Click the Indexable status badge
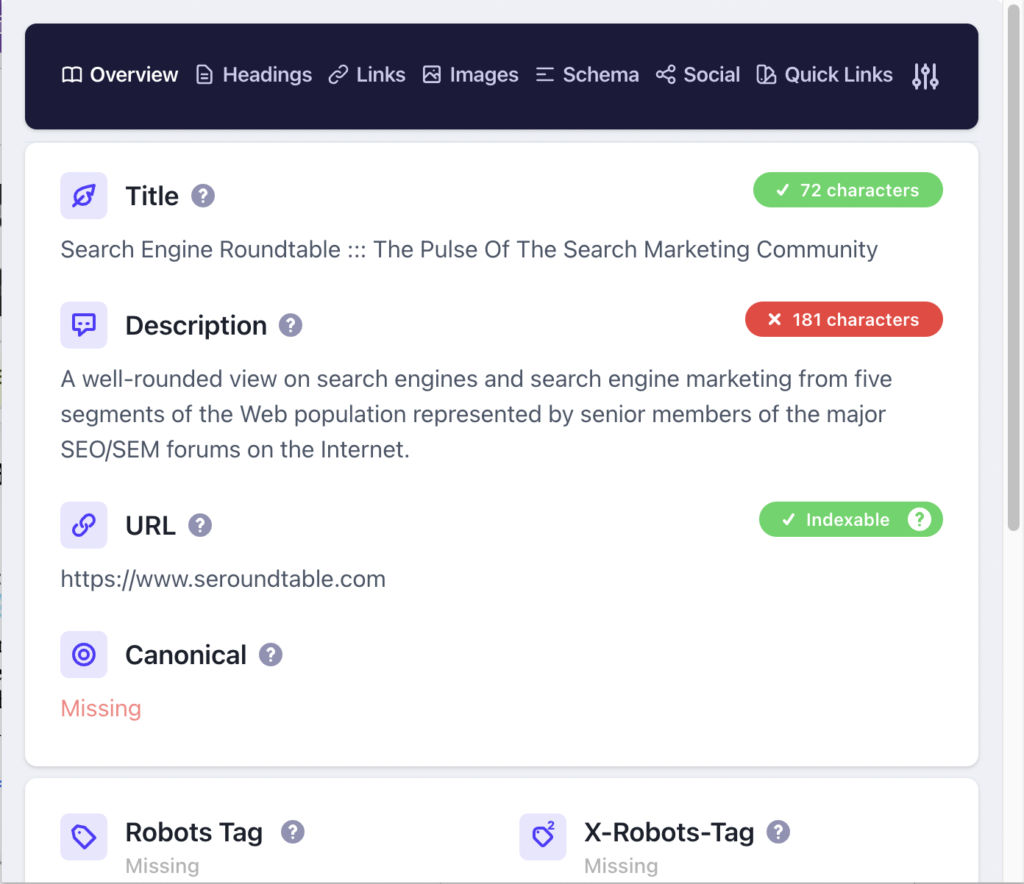 (x=850, y=519)
